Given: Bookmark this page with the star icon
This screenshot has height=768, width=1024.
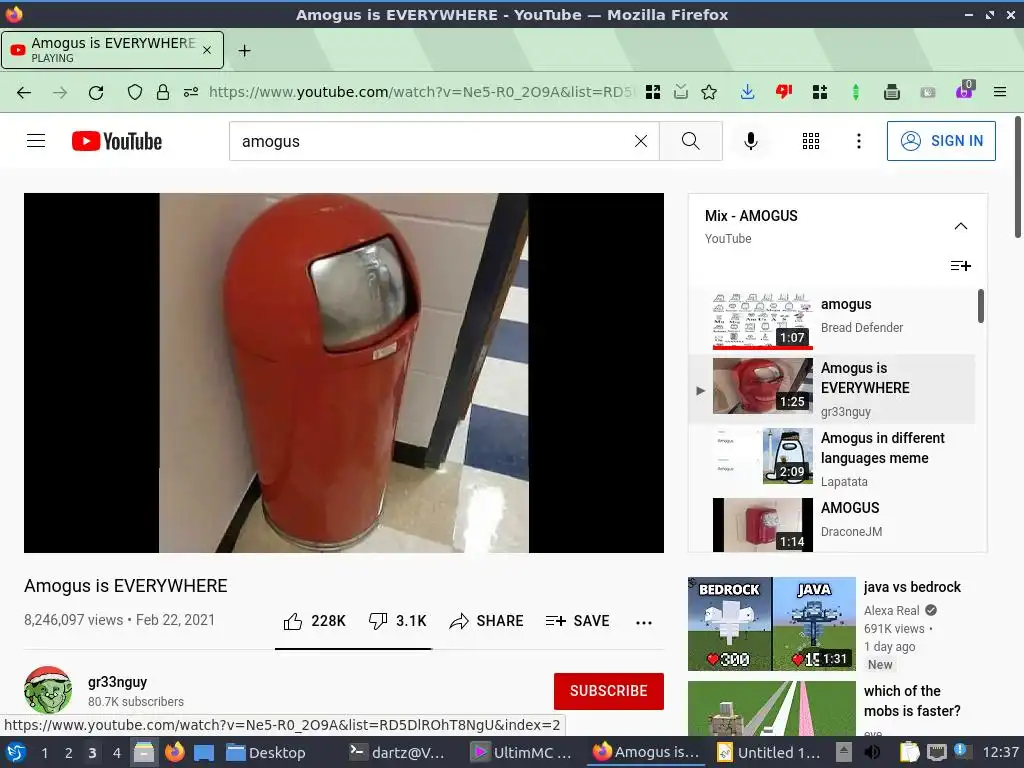Looking at the screenshot, I should [x=709, y=92].
